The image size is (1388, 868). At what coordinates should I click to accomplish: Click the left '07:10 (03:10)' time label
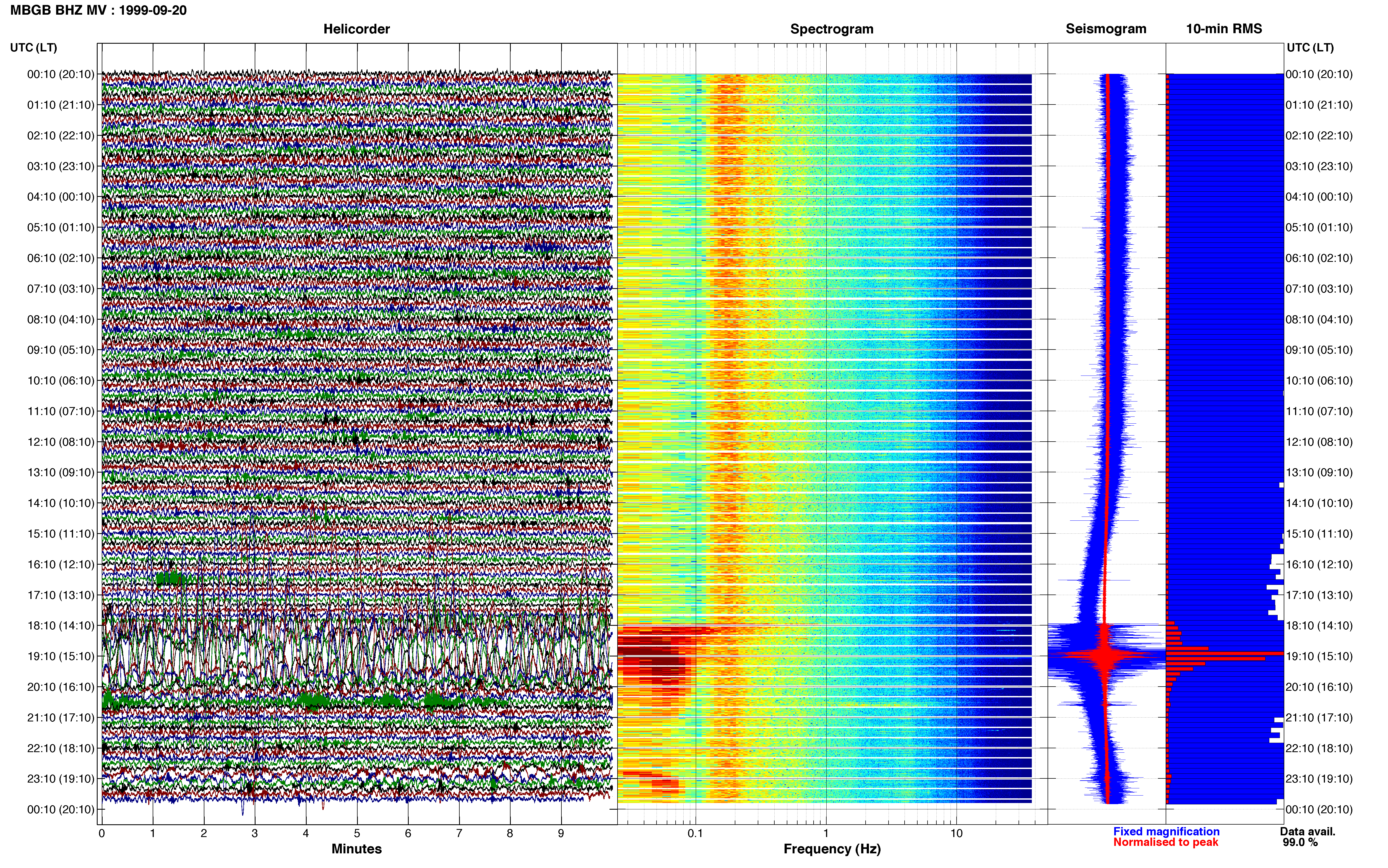[61, 288]
